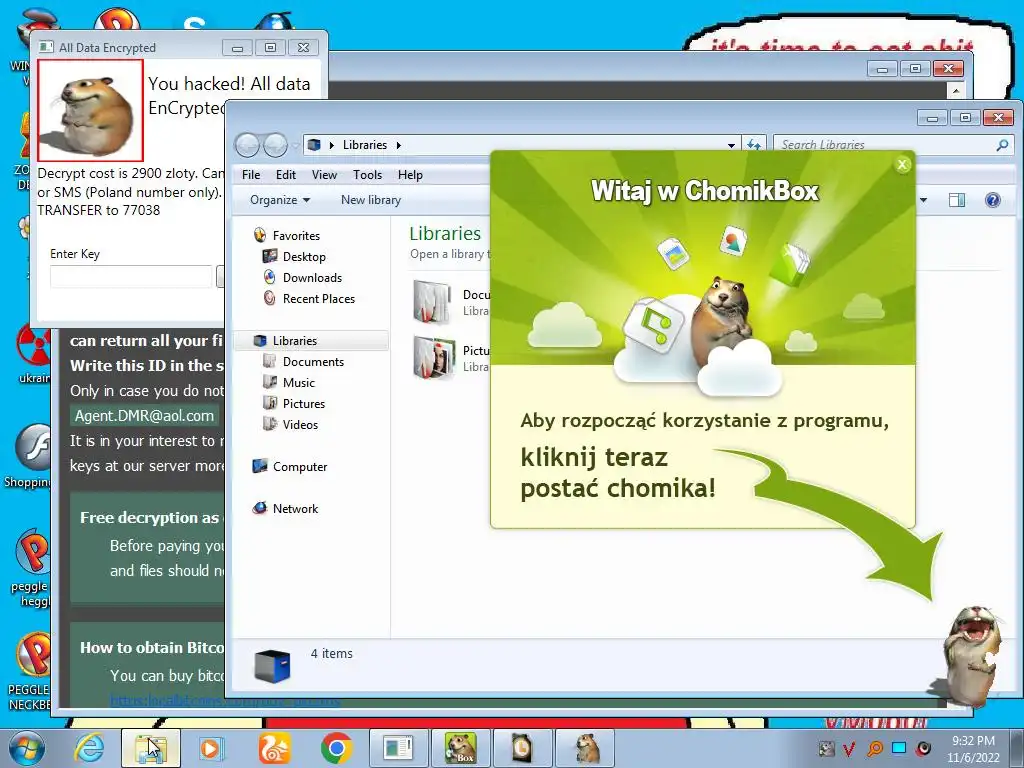This screenshot has width=1024, height=768.
Task: Open Videos library in sidebar
Action: click(300, 424)
